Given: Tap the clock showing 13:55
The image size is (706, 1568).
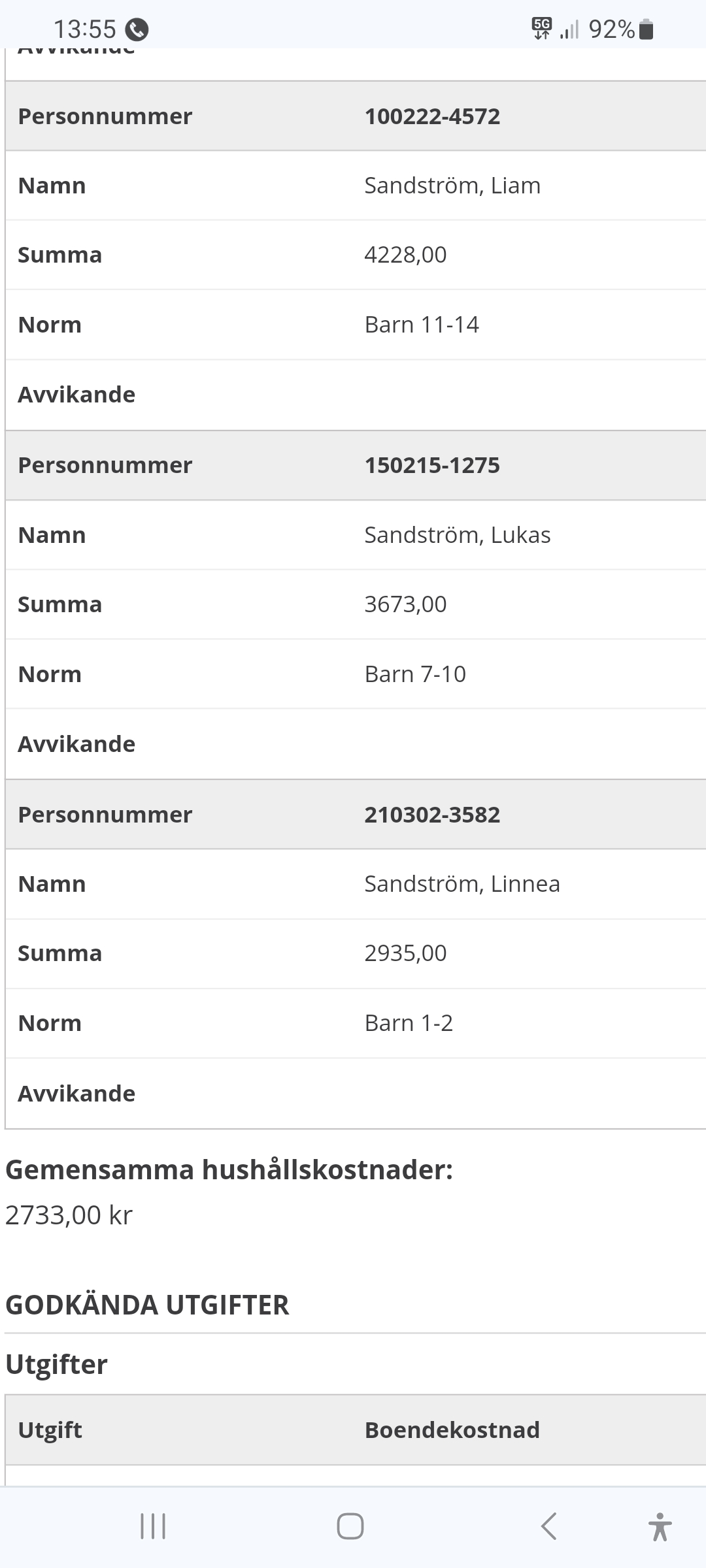Looking at the screenshot, I should [x=84, y=29].
